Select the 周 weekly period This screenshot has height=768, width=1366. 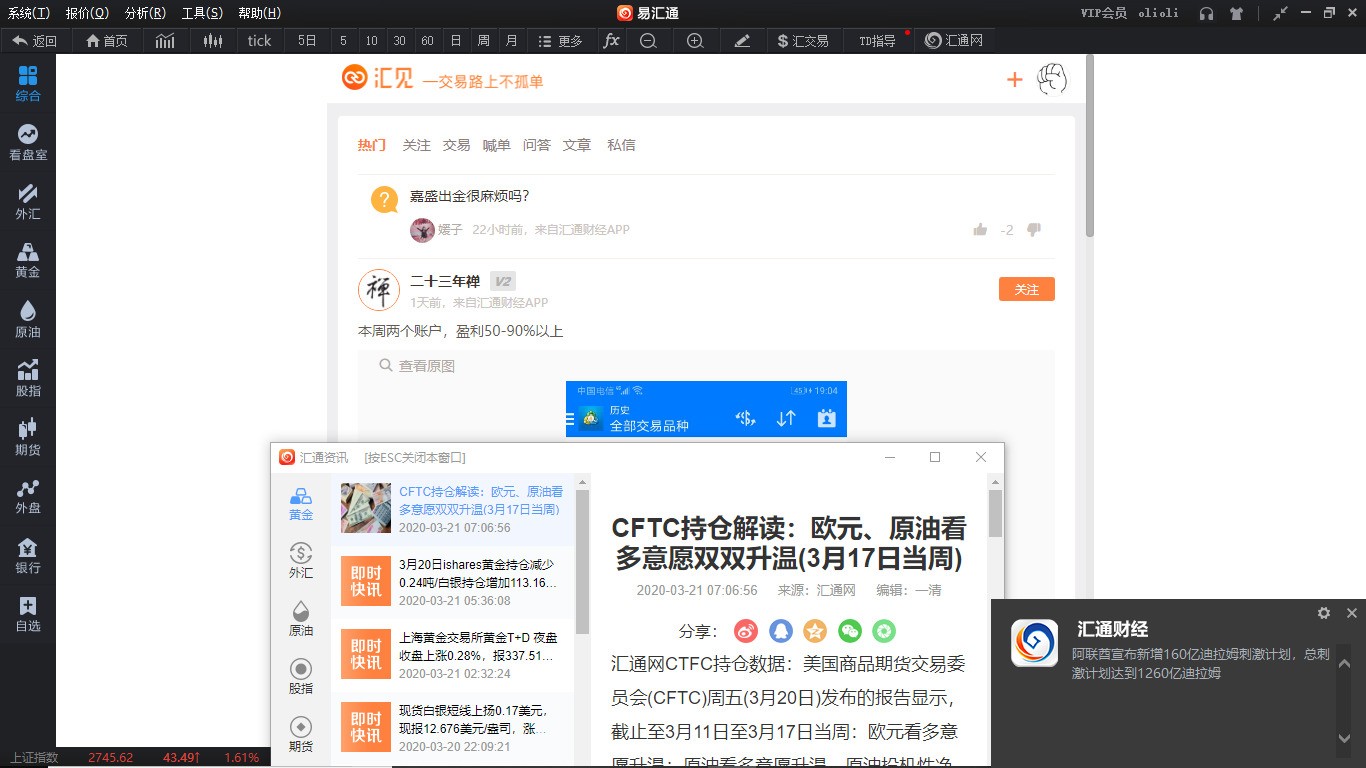pyautogui.click(x=483, y=41)
